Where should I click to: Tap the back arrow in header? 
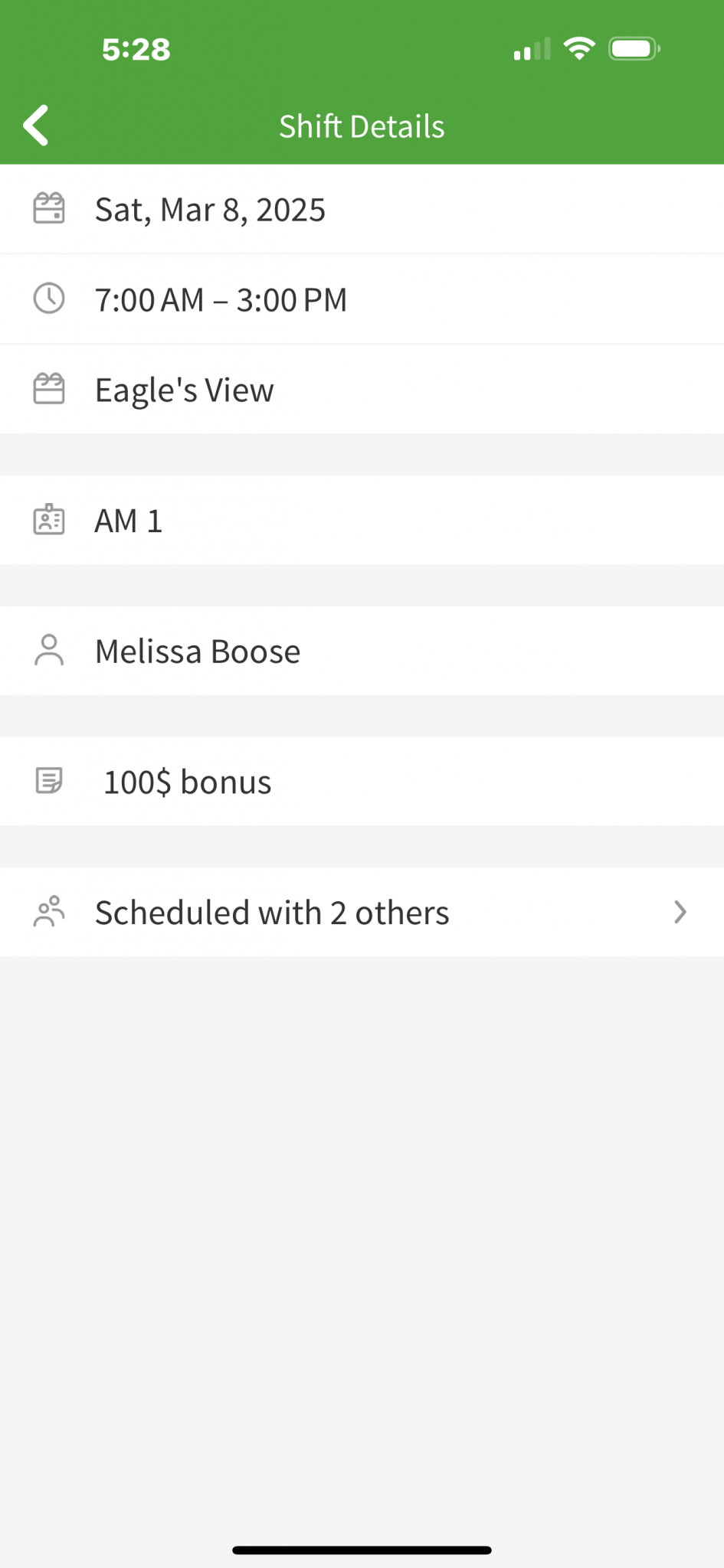coord(36,126)
